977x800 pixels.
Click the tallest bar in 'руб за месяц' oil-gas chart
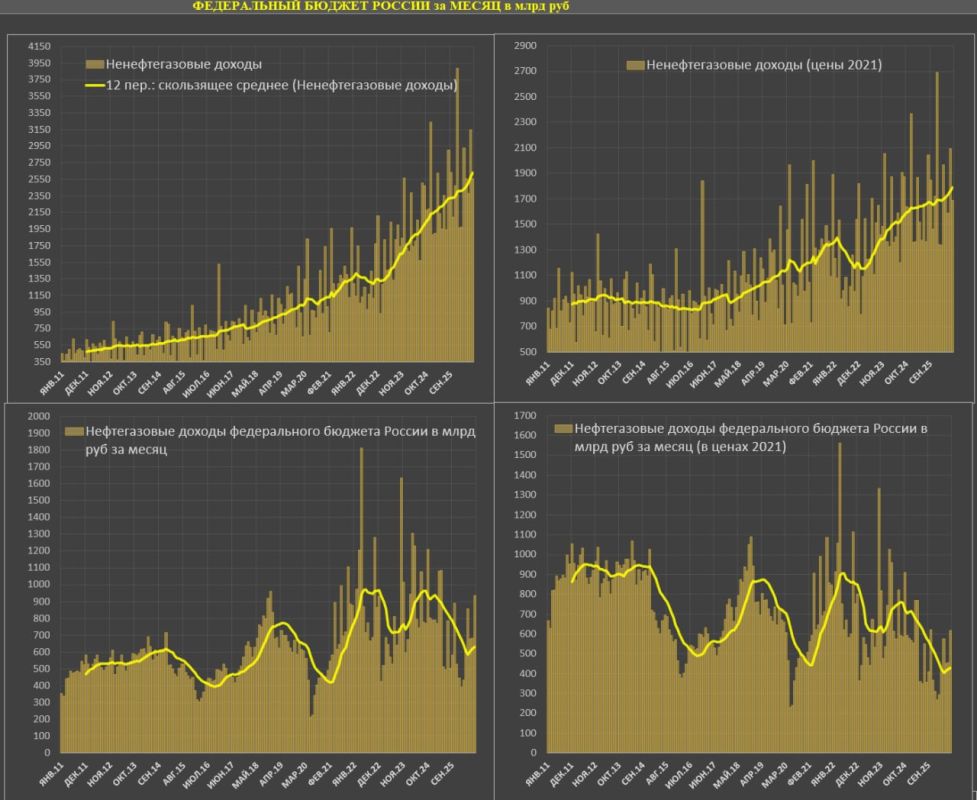tap(361, 600)
